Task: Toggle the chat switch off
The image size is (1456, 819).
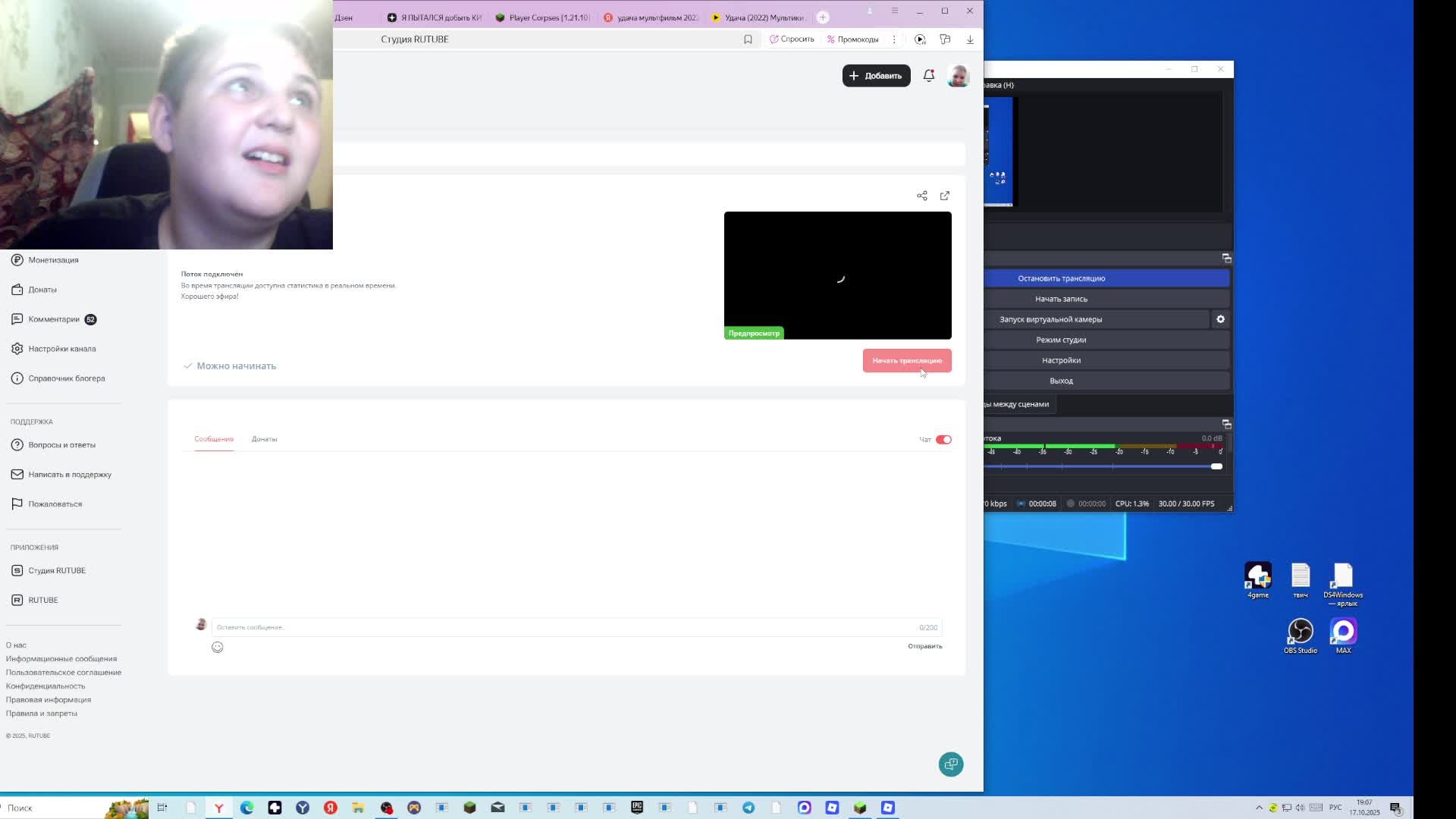Action: 943,440
